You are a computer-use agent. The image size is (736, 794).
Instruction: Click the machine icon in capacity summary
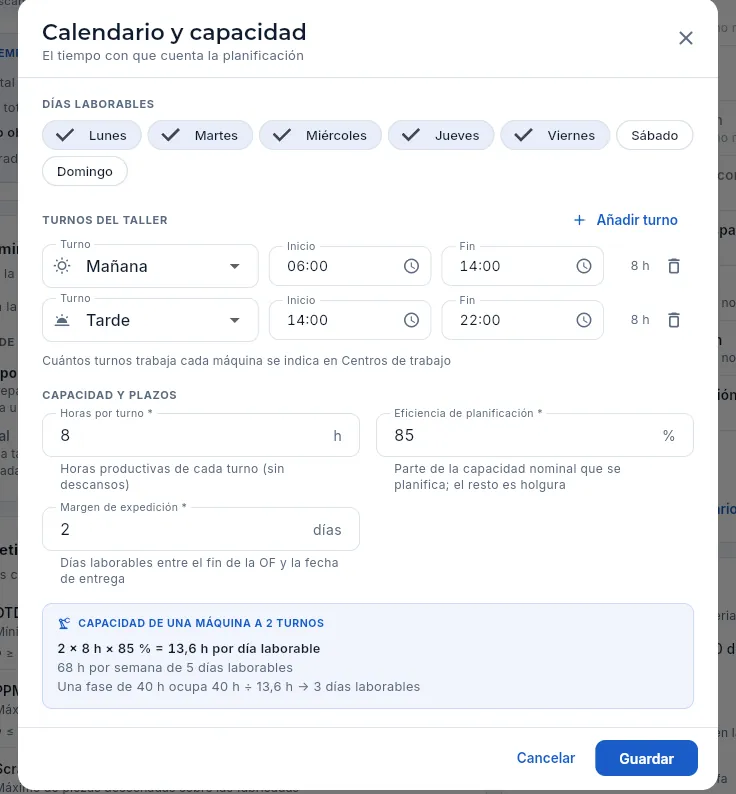[x=64, y=623]
